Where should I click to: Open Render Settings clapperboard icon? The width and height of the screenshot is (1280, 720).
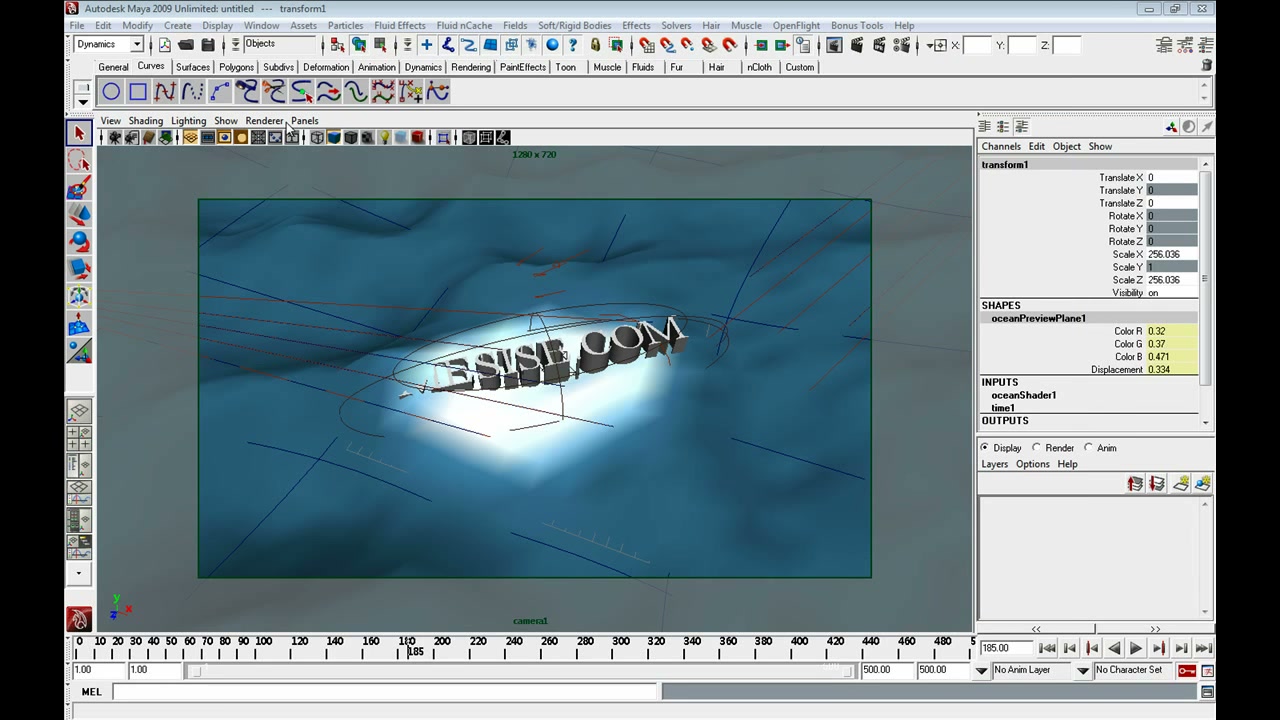coord(903,45)
